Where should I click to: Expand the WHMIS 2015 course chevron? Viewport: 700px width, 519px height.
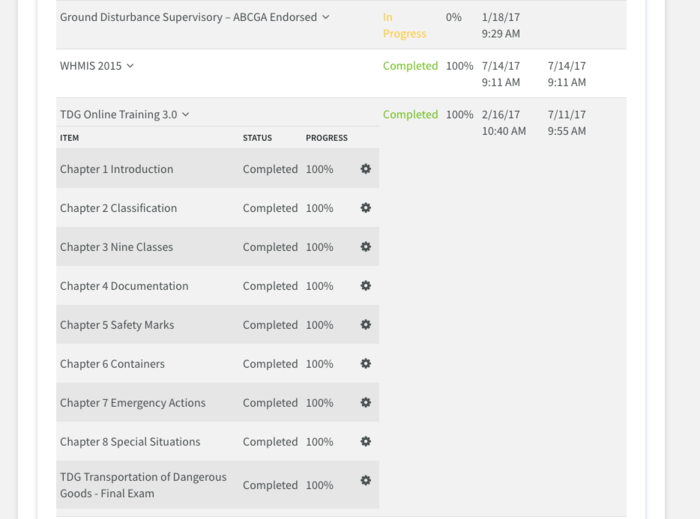(x=130, y=66)
